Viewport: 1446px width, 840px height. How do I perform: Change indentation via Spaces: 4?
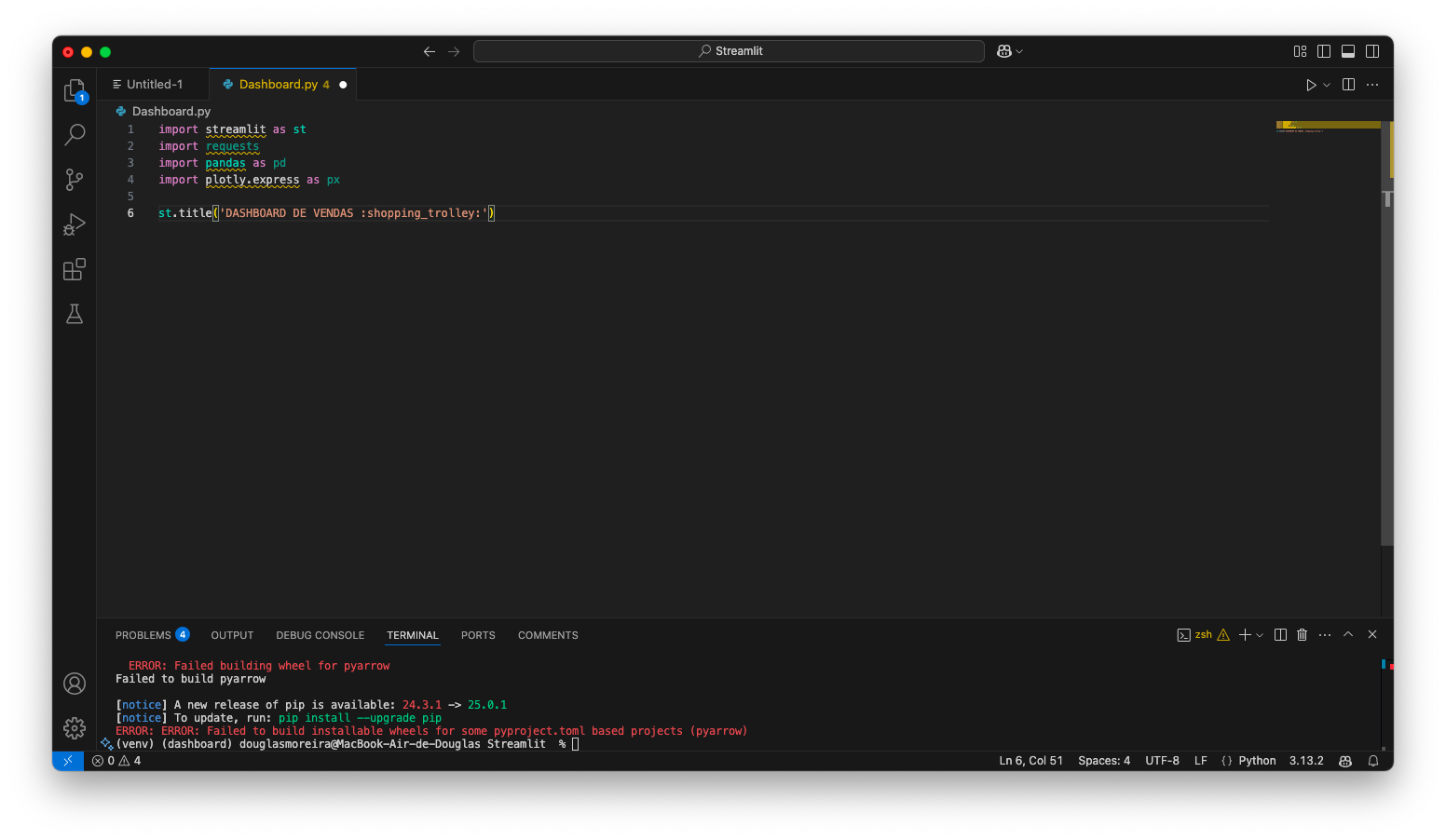point(1104,761)
